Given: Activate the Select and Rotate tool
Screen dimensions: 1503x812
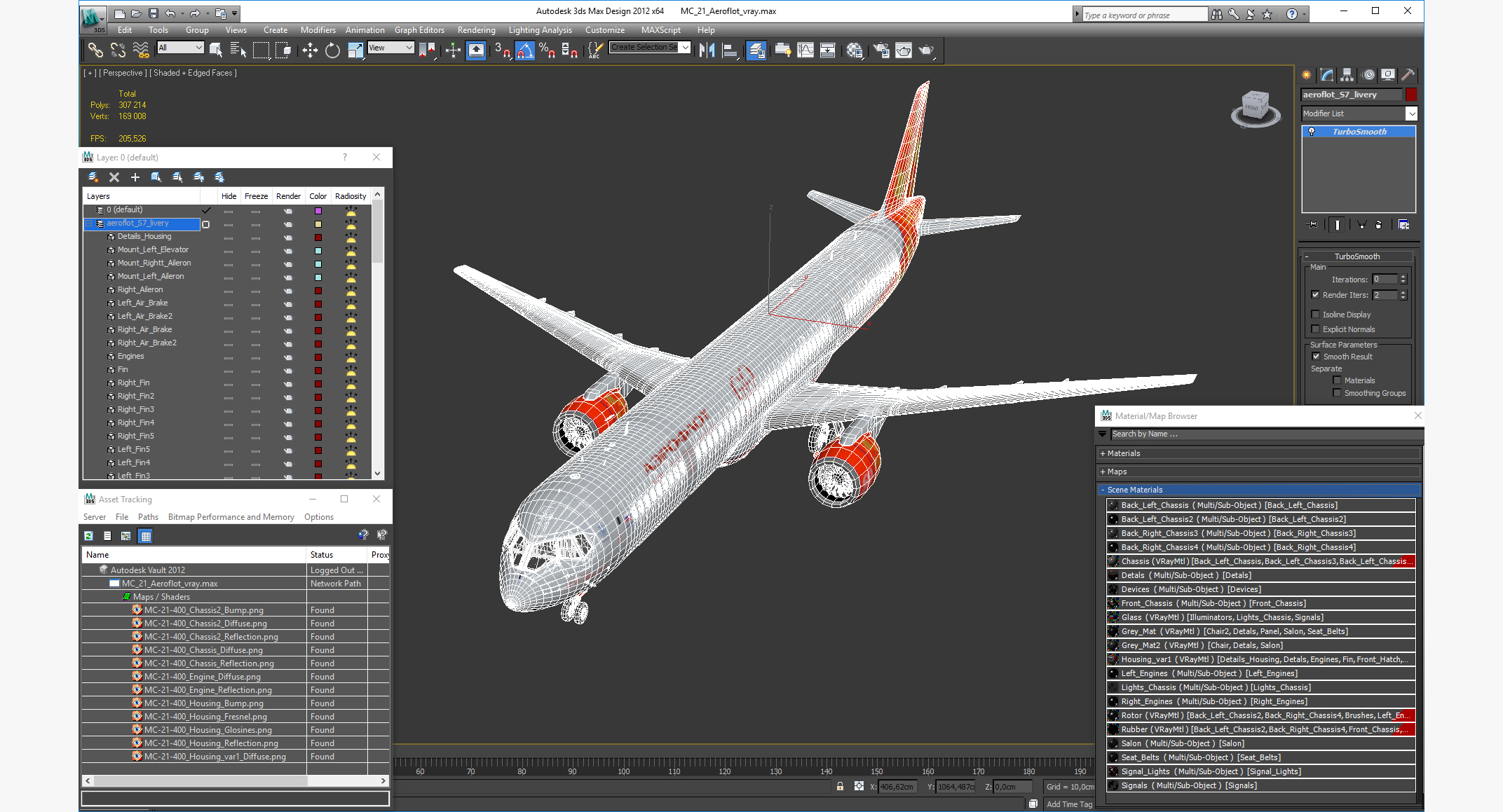Looking at the screenshot, I should click(x=332, y=50).
